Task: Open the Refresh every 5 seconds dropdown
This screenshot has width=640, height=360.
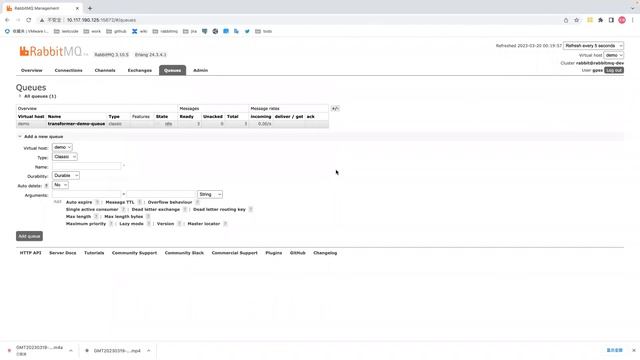Action: [593, 46]
